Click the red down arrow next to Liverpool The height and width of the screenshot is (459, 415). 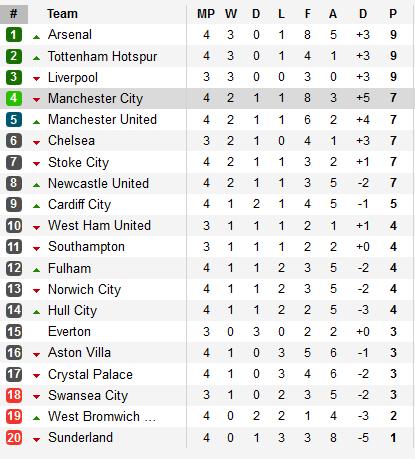(x=37, y=79)
